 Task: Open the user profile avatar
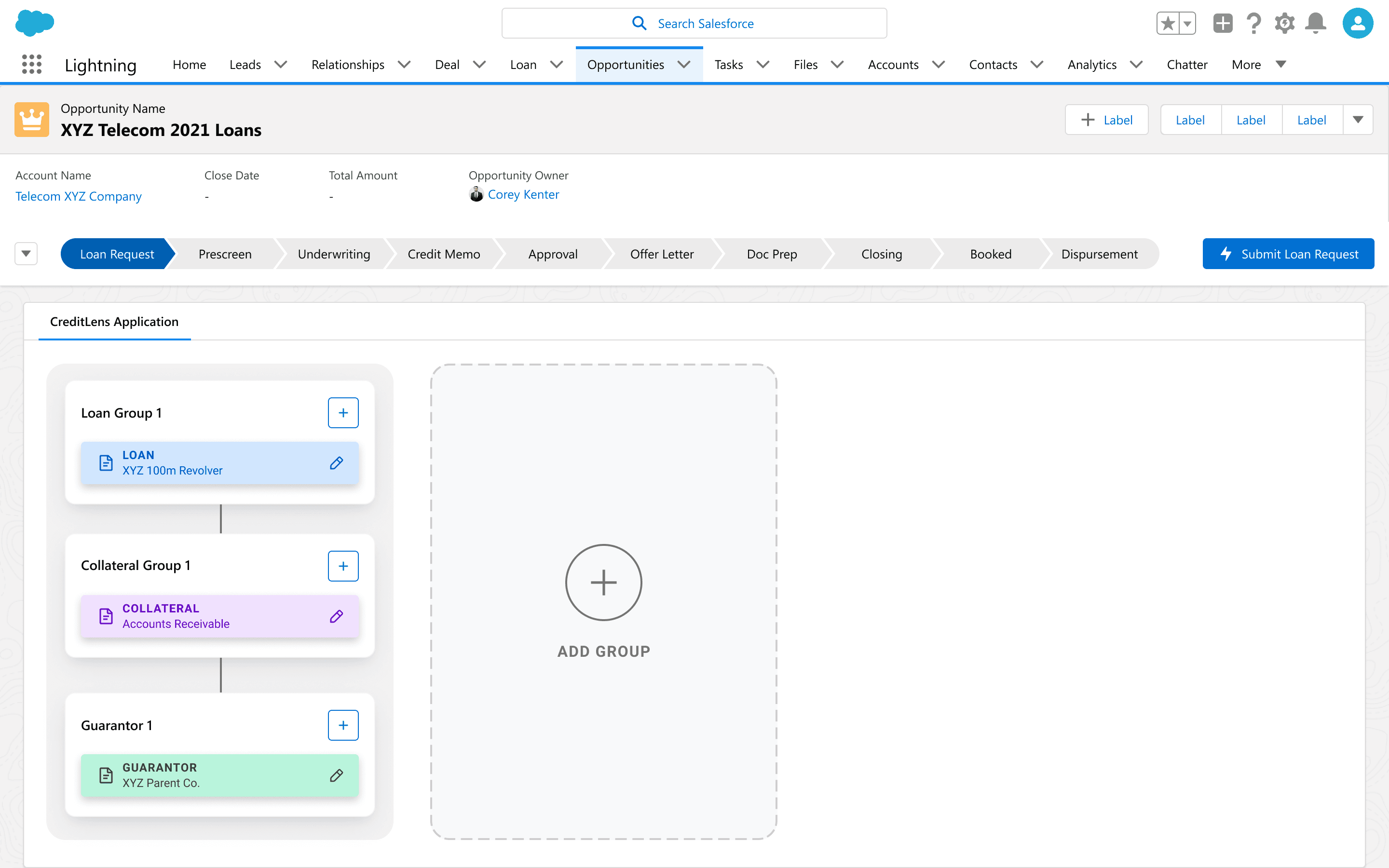(1358, 24)
